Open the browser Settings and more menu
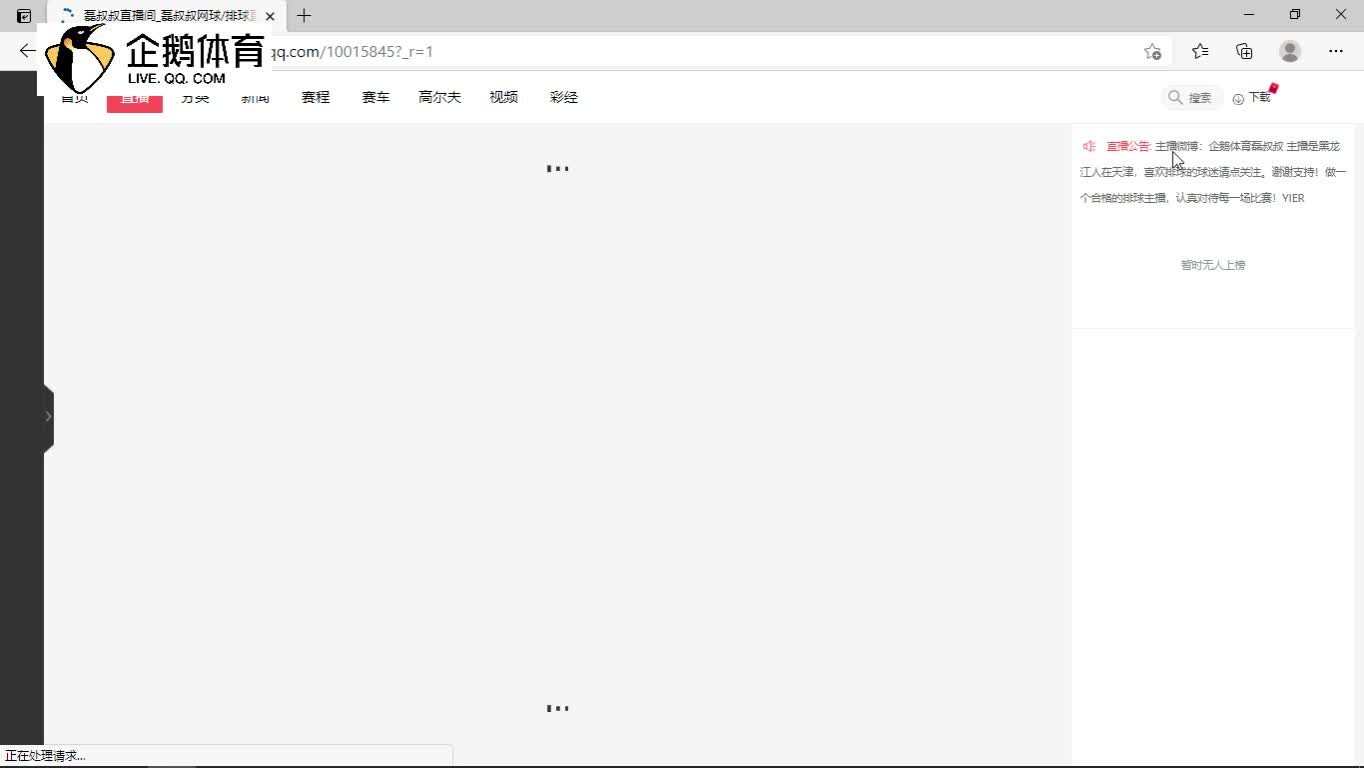 tap(1336, 51)
